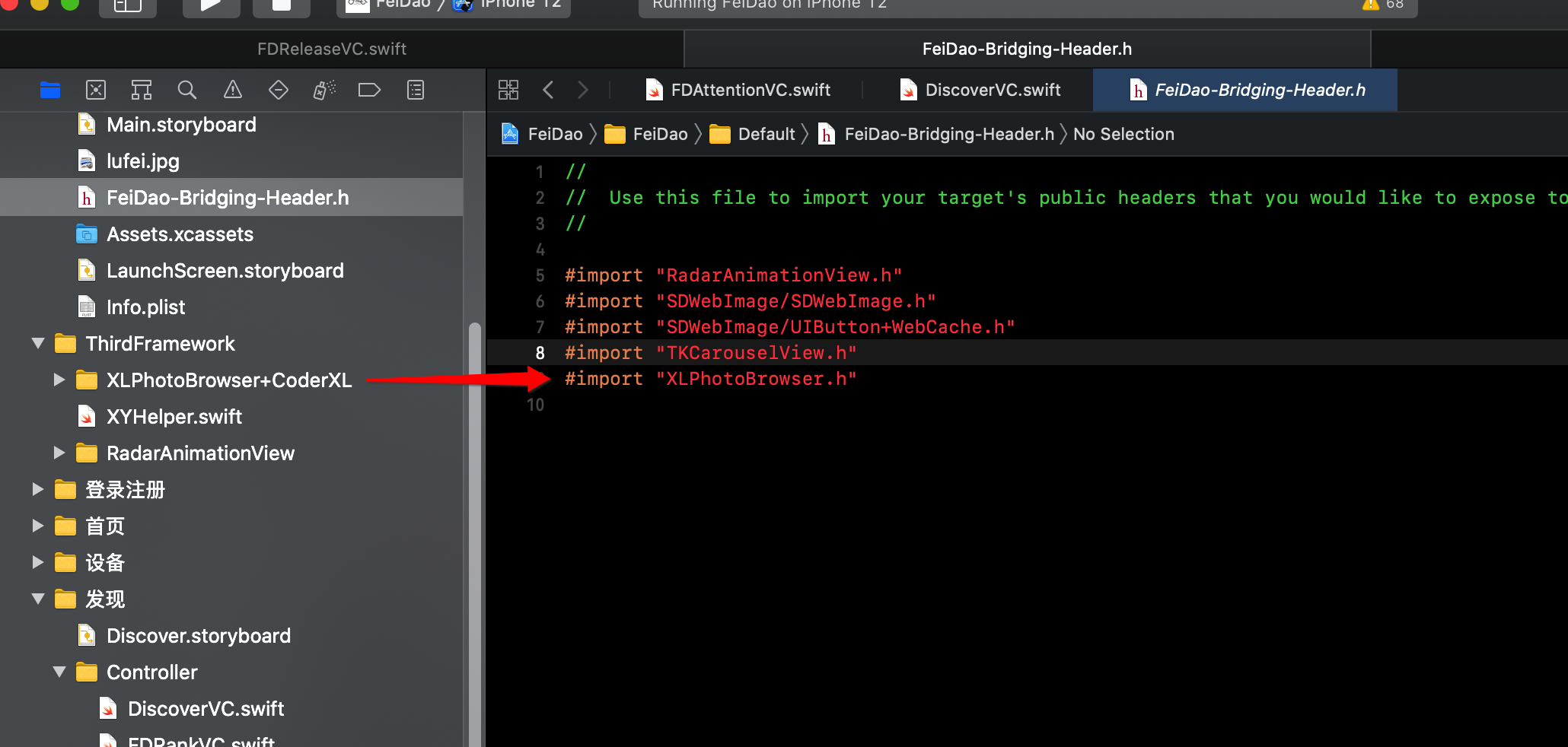The height and width of the screenshot is (747, 1568).
Task: Click No Selection in the breadcrumb
Action: (1123, 134)
